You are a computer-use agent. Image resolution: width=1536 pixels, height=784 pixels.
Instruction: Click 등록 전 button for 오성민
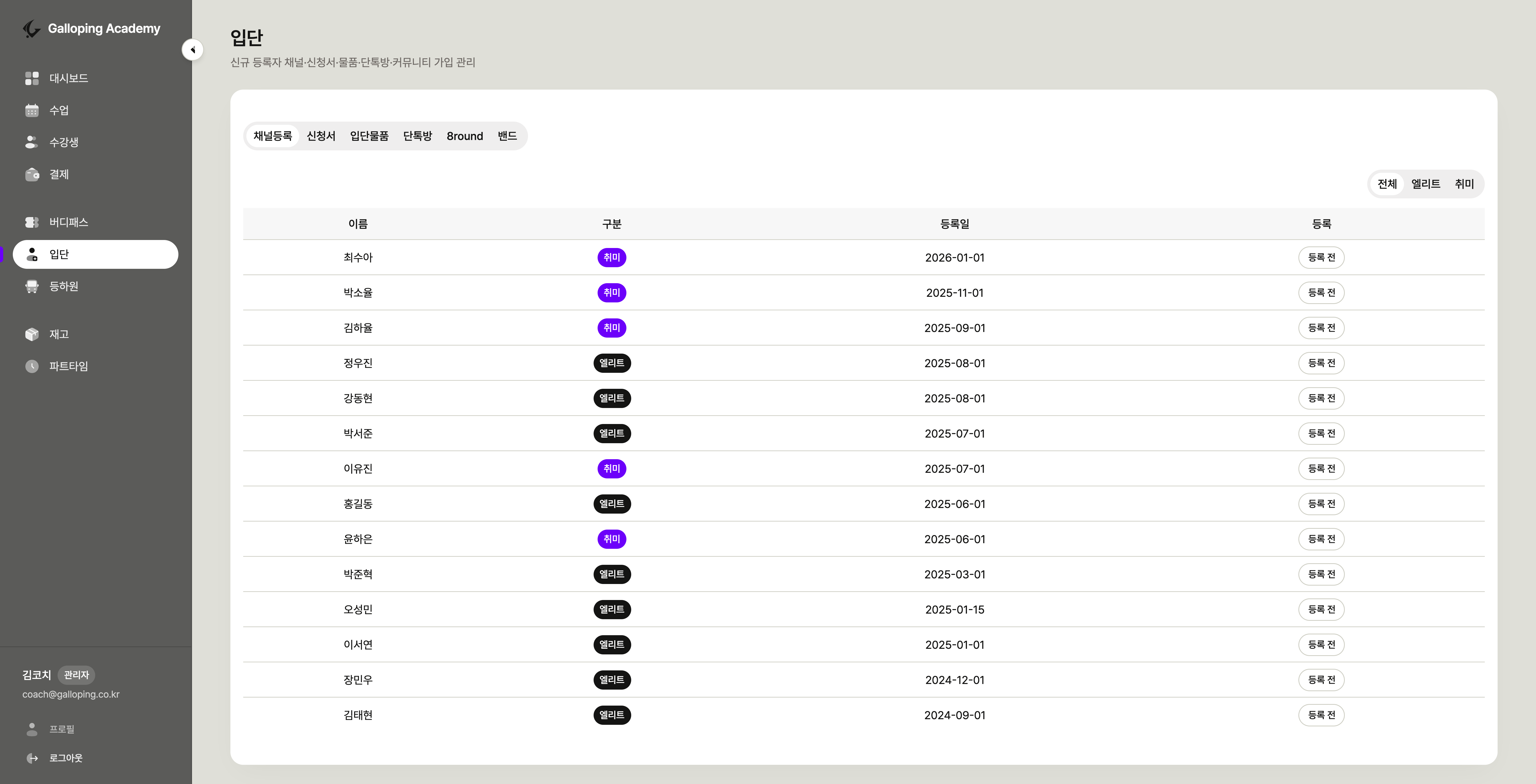(1321, 609)
